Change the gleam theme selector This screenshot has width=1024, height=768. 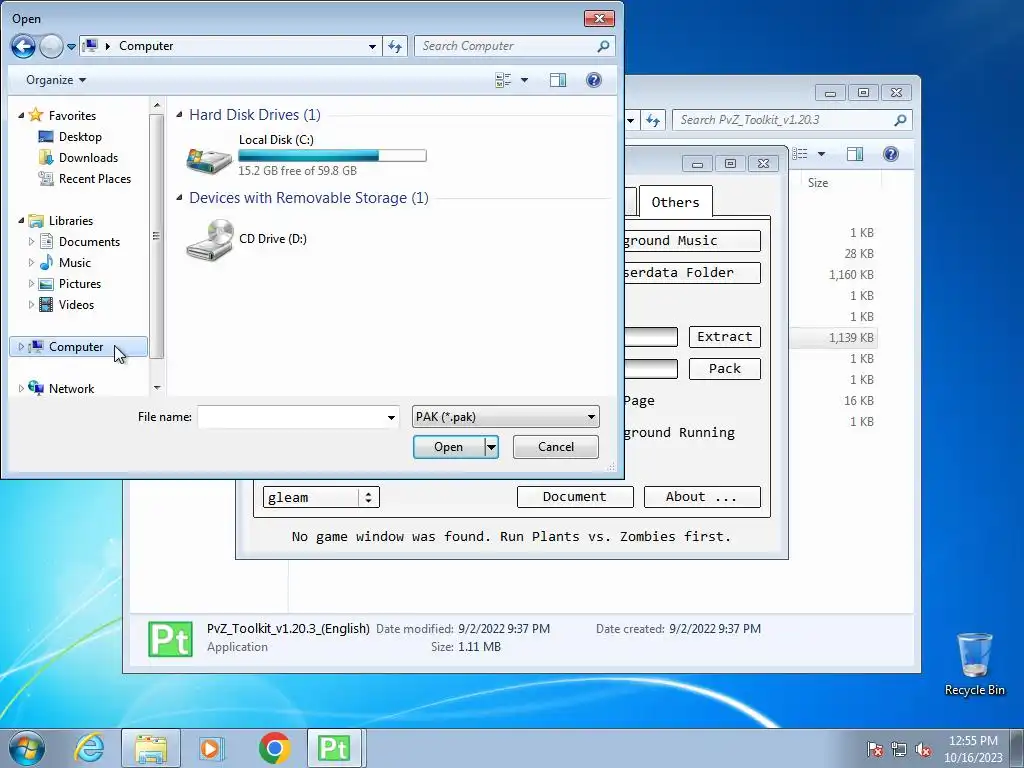[x=321, y=498]
